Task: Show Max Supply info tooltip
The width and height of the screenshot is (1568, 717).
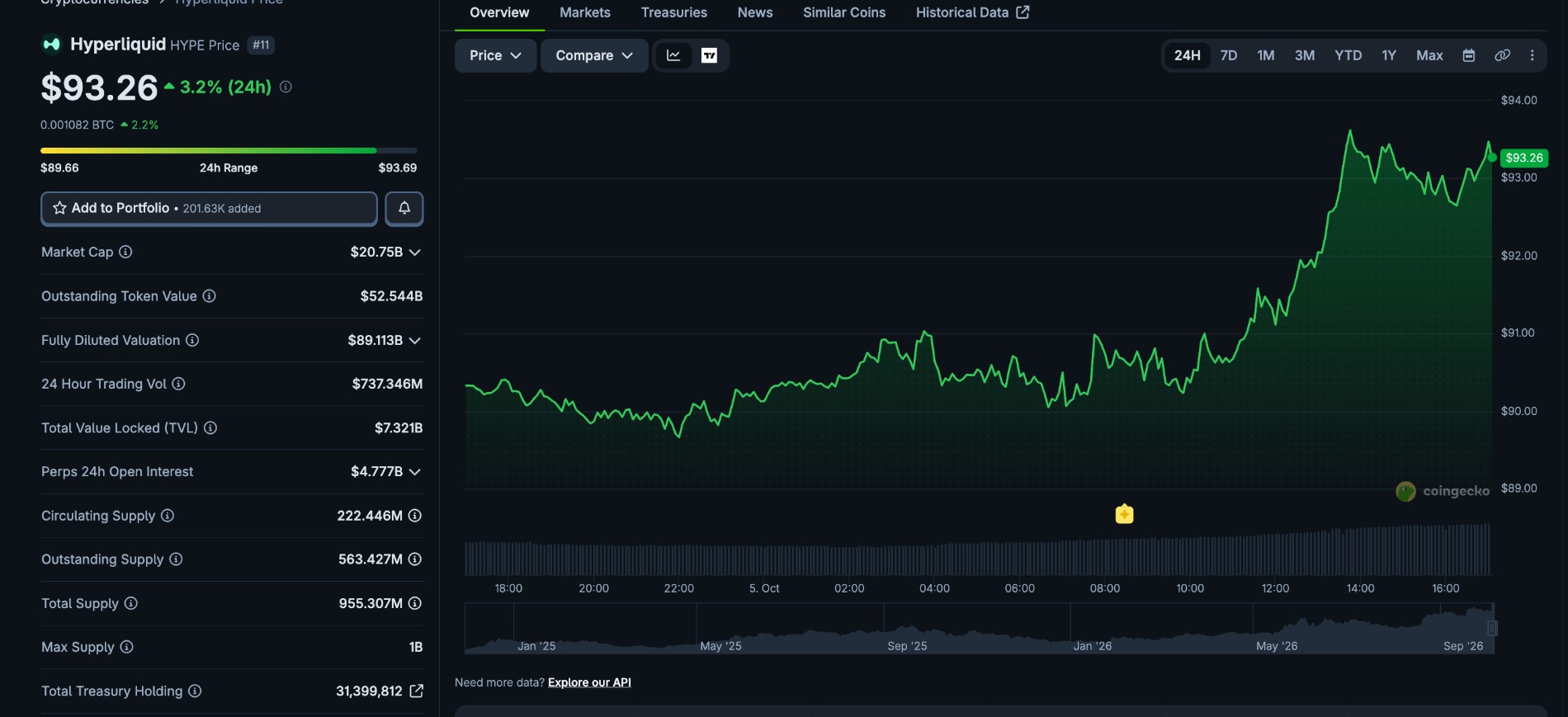Action: tap(126, 647)
